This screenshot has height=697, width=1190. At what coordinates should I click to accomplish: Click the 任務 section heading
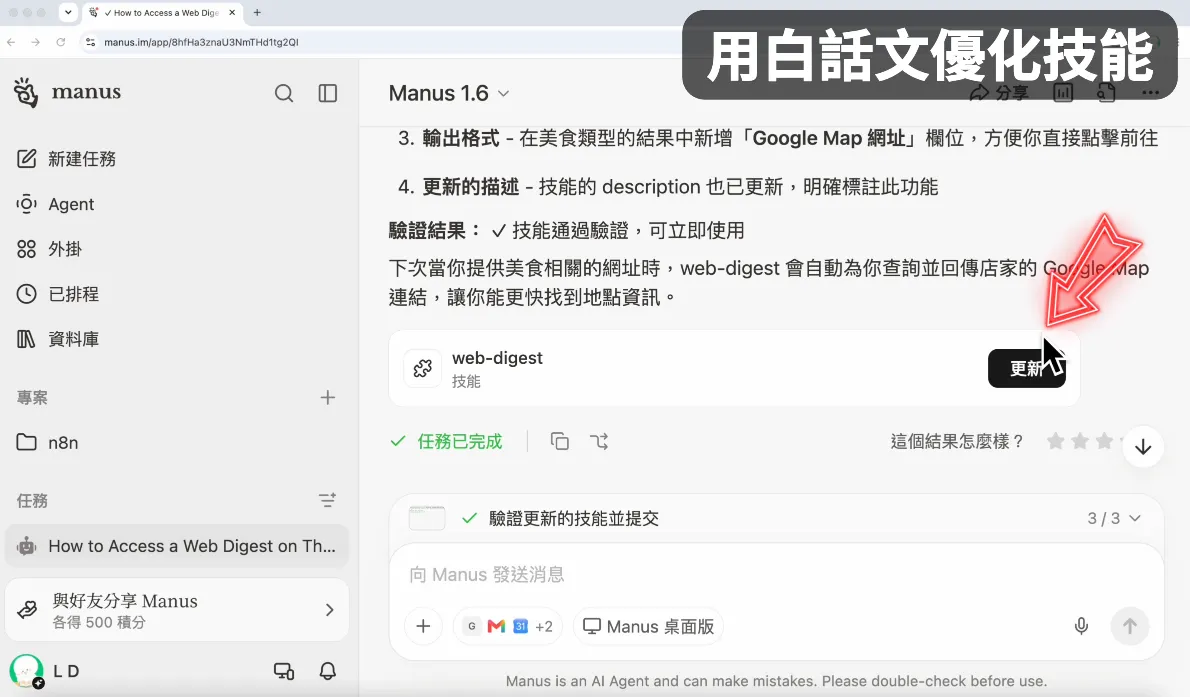point(32,500)
